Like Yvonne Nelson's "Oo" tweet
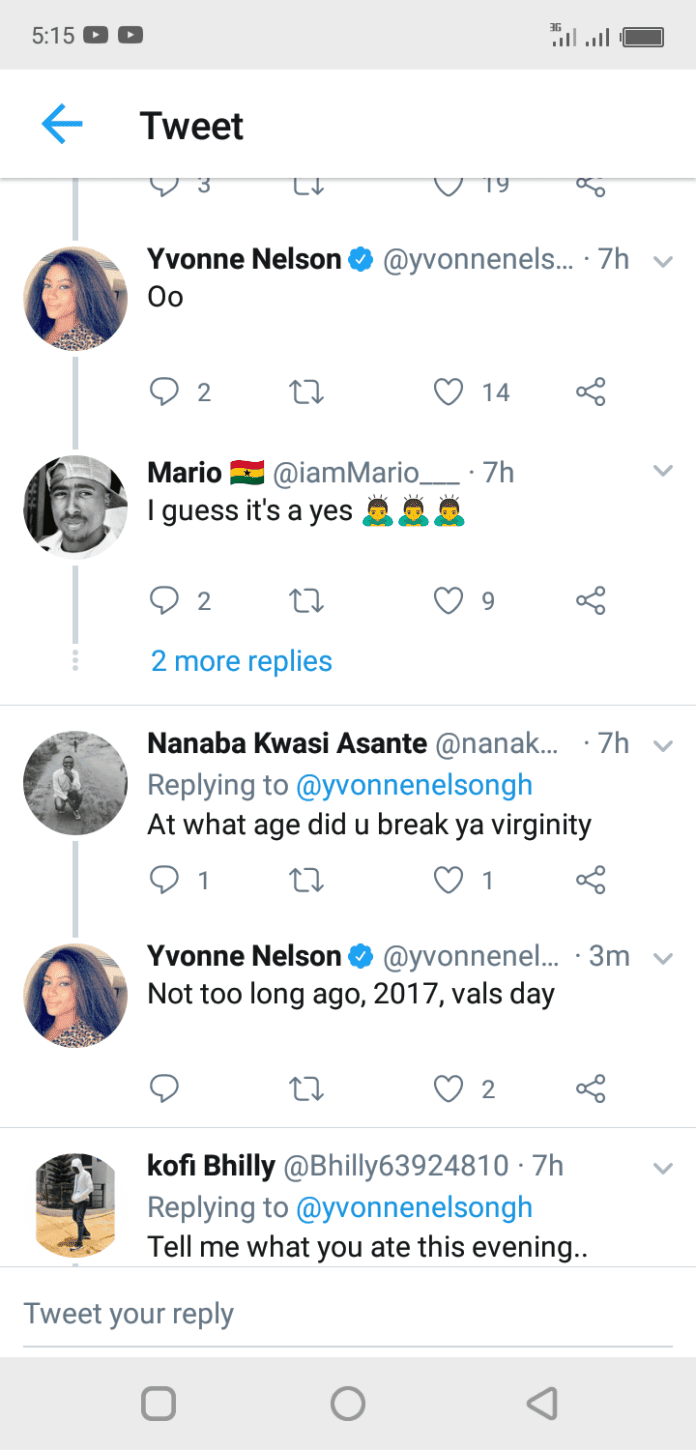The image size is (696, 1450). (449, 392)
